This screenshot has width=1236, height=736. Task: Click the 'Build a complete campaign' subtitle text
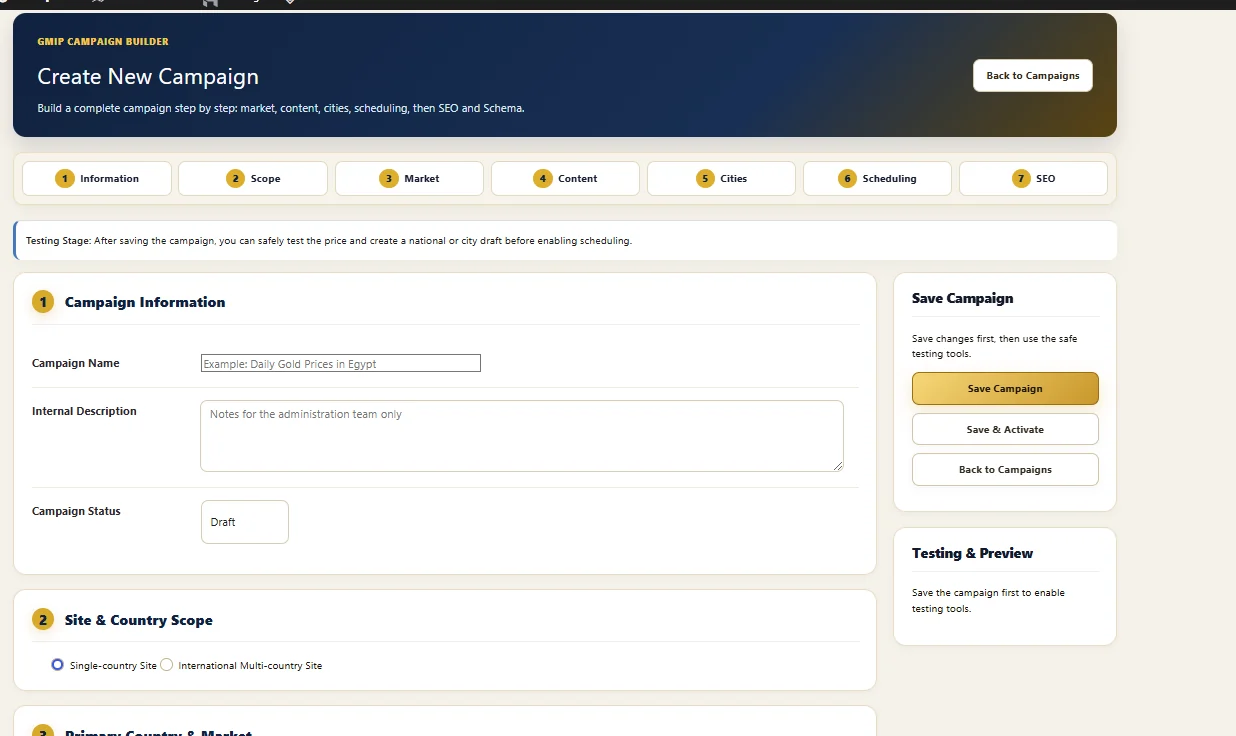coord(281,108)
